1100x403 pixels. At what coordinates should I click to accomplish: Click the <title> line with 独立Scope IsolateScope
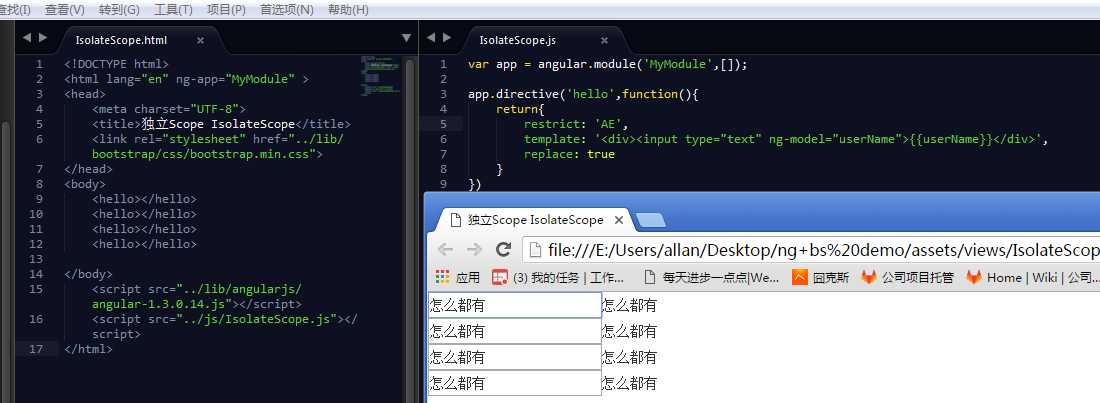coord(221,124)
